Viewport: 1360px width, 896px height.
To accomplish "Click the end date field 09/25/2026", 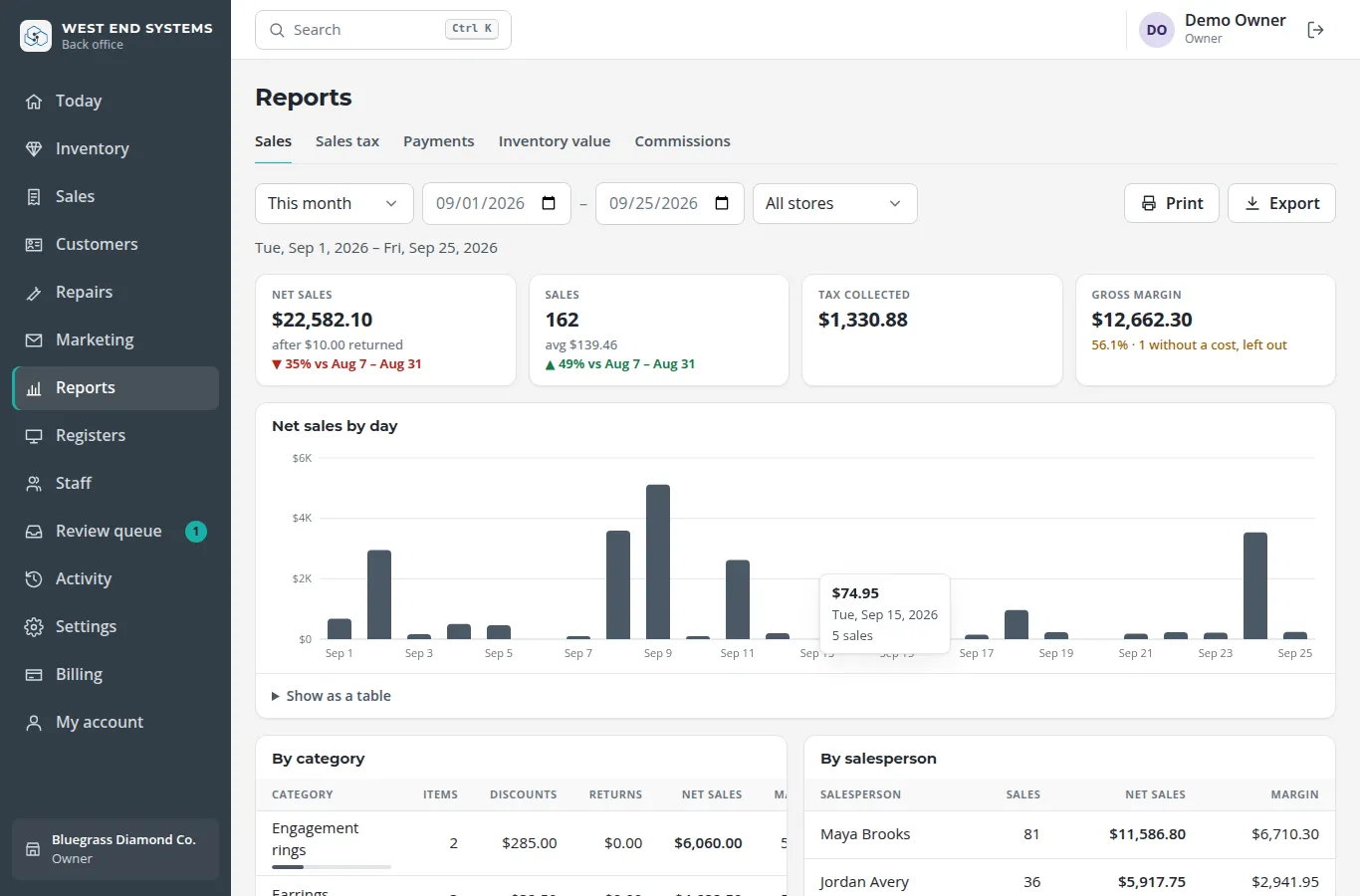I will pos(670,203).
